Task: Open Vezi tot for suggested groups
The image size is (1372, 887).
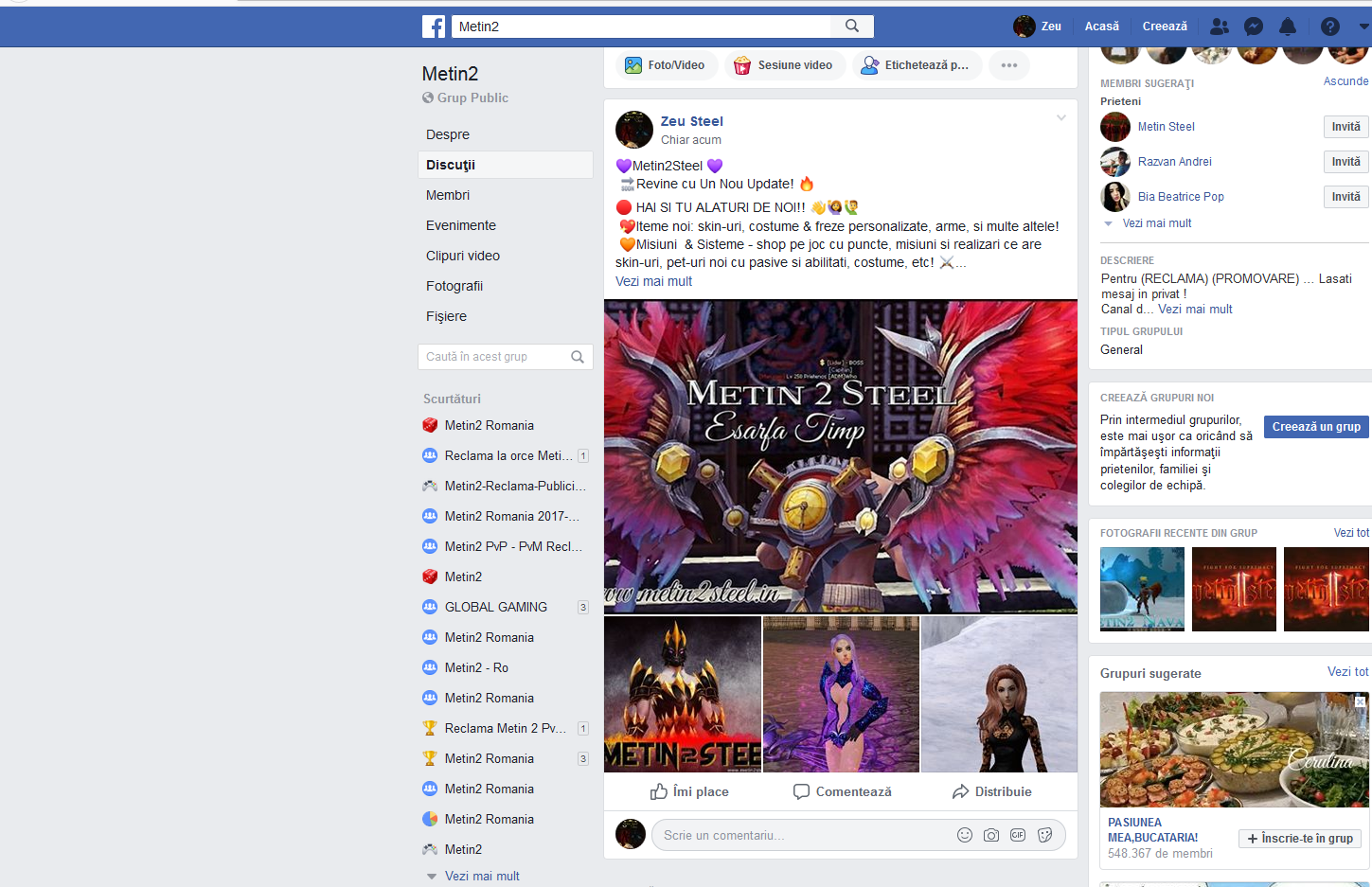Action: (x=1347, y=671)
